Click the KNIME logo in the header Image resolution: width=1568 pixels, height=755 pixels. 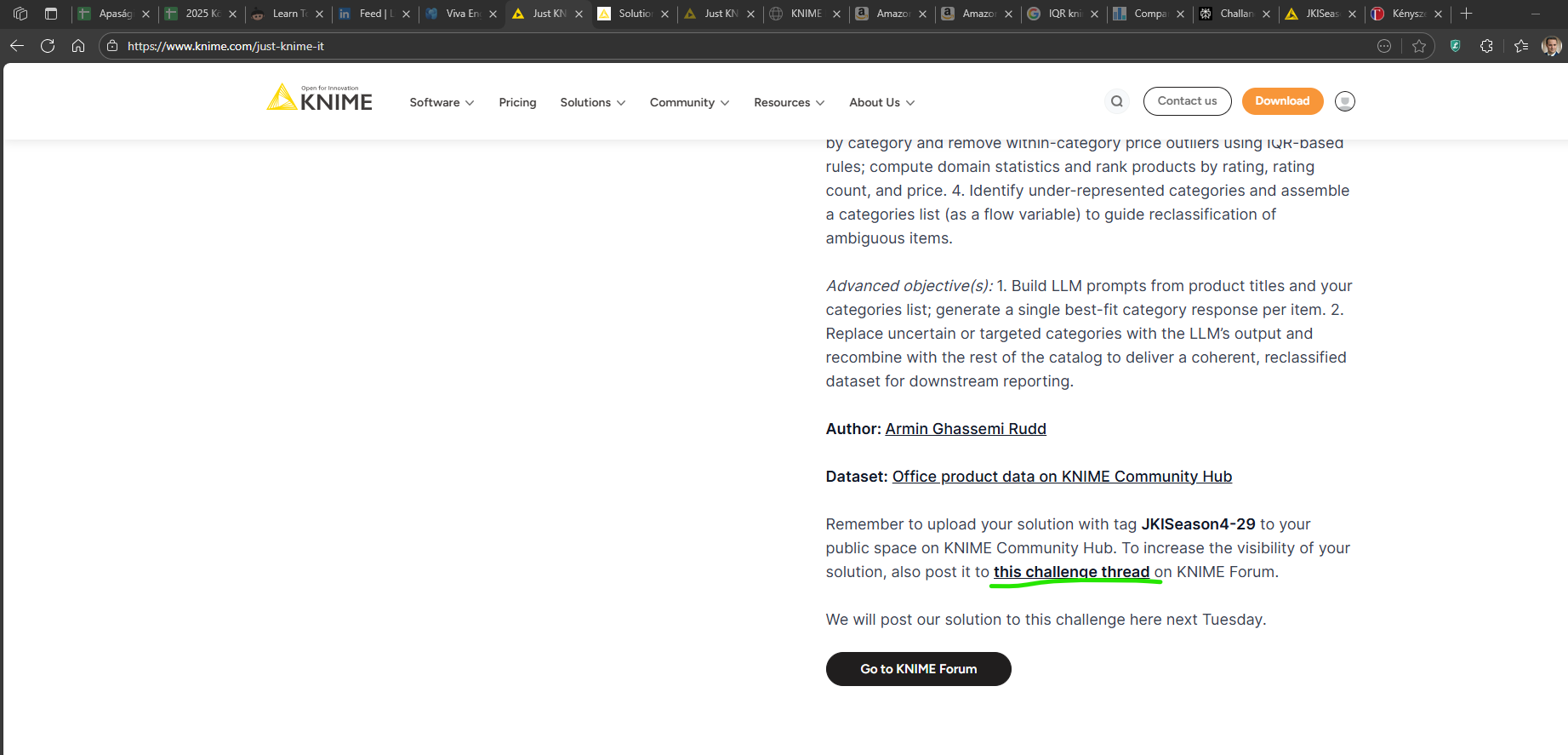tap(320, 99)
